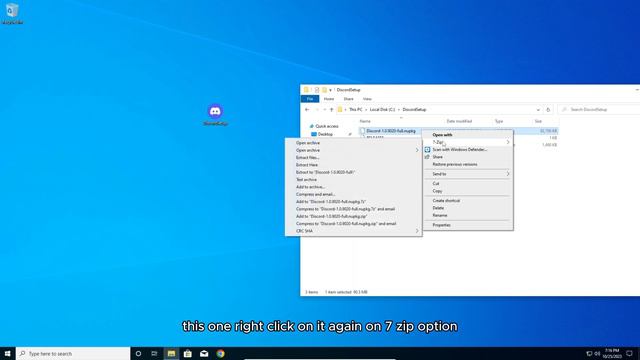Open the Mail app from taskbar
640x360 pixels.
point(204,353)
